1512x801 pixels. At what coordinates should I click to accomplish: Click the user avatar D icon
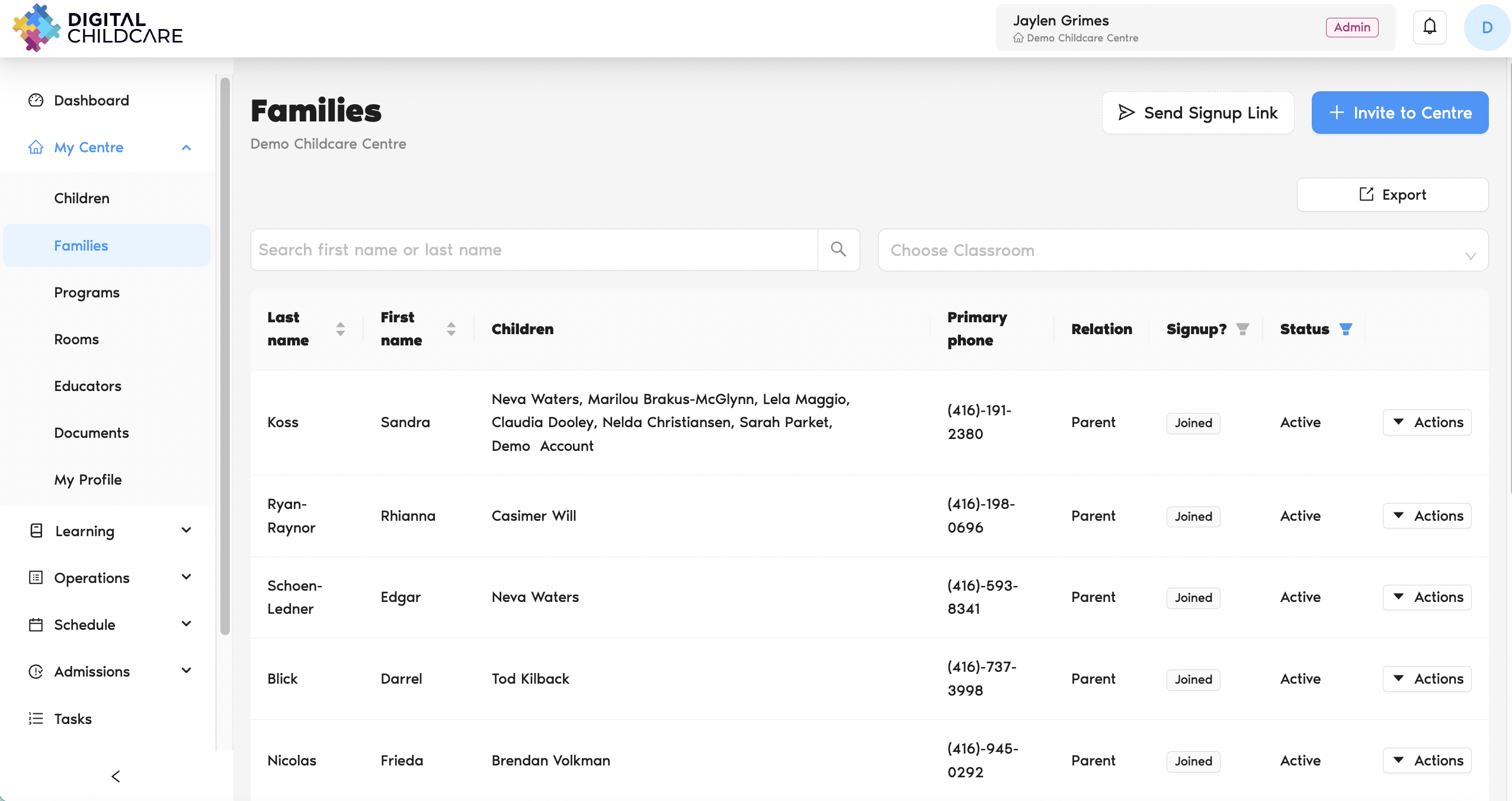pos(1486,27)
